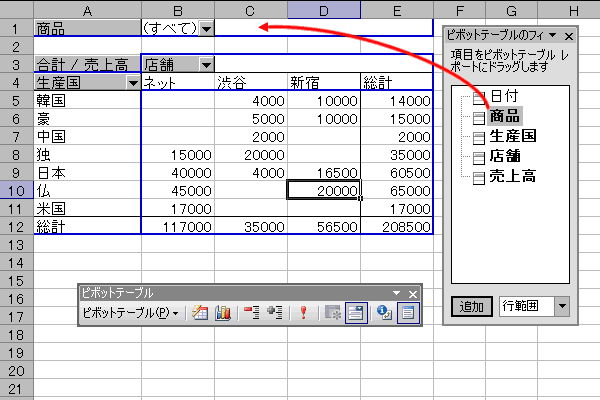
Task: Click the ネット column heading cell
Action: point(178,82)
